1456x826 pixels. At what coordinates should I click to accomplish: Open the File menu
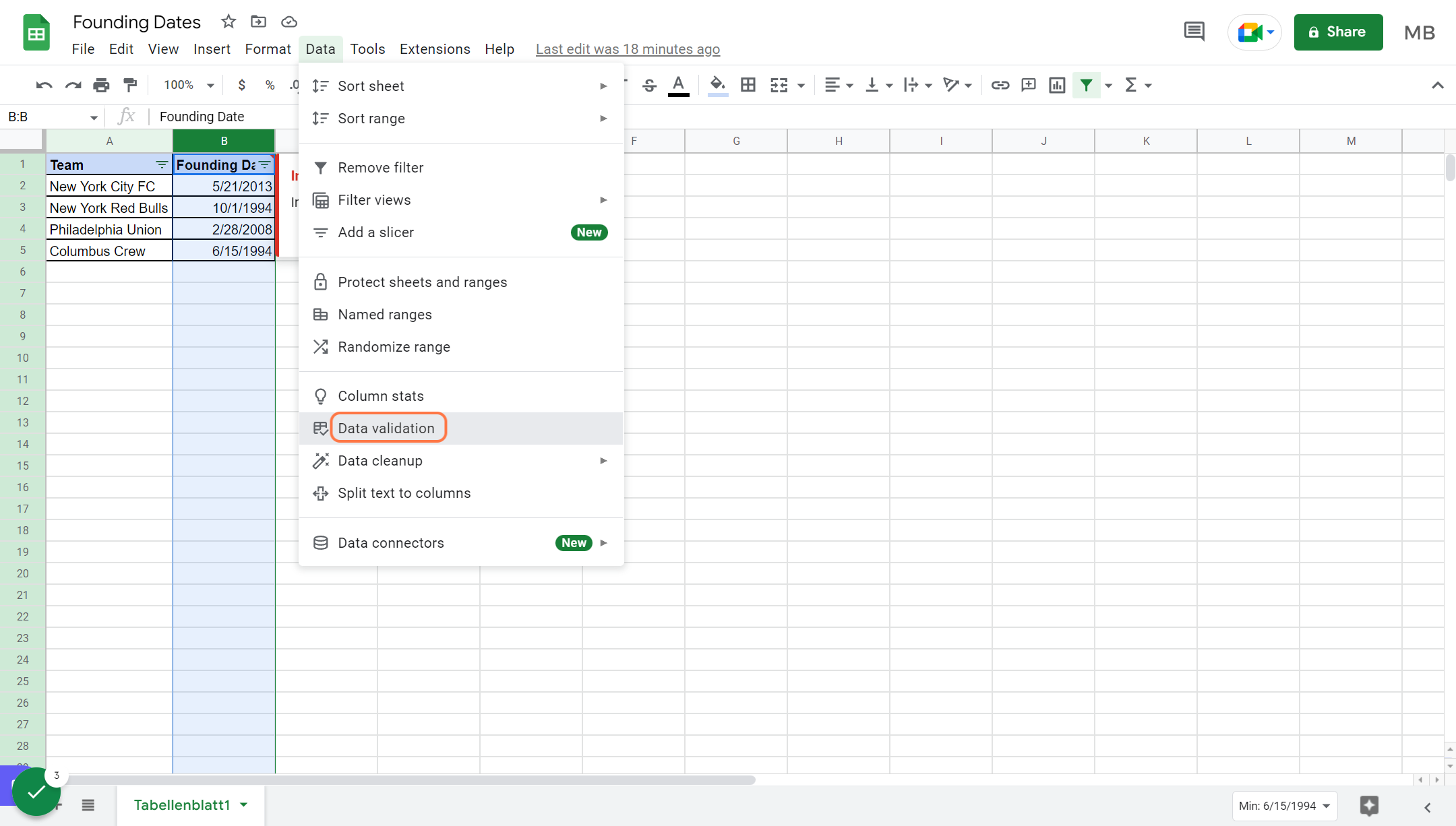point(83,49)
